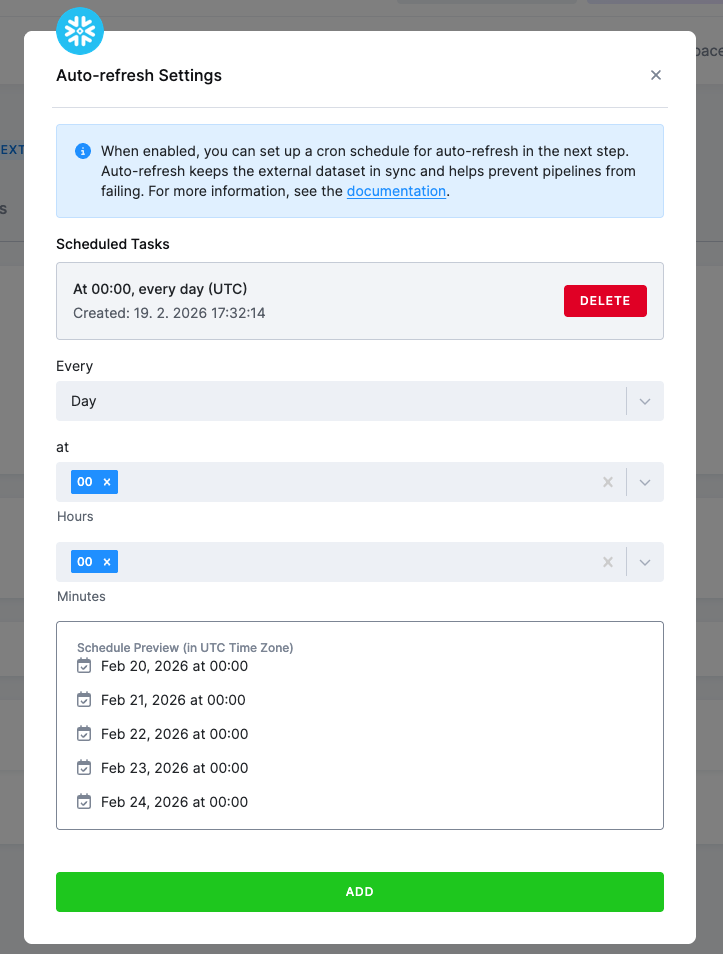This screenshot has width=723, height=954.
Task: Click the blue info icon in the banner
Action: (83, 151)
